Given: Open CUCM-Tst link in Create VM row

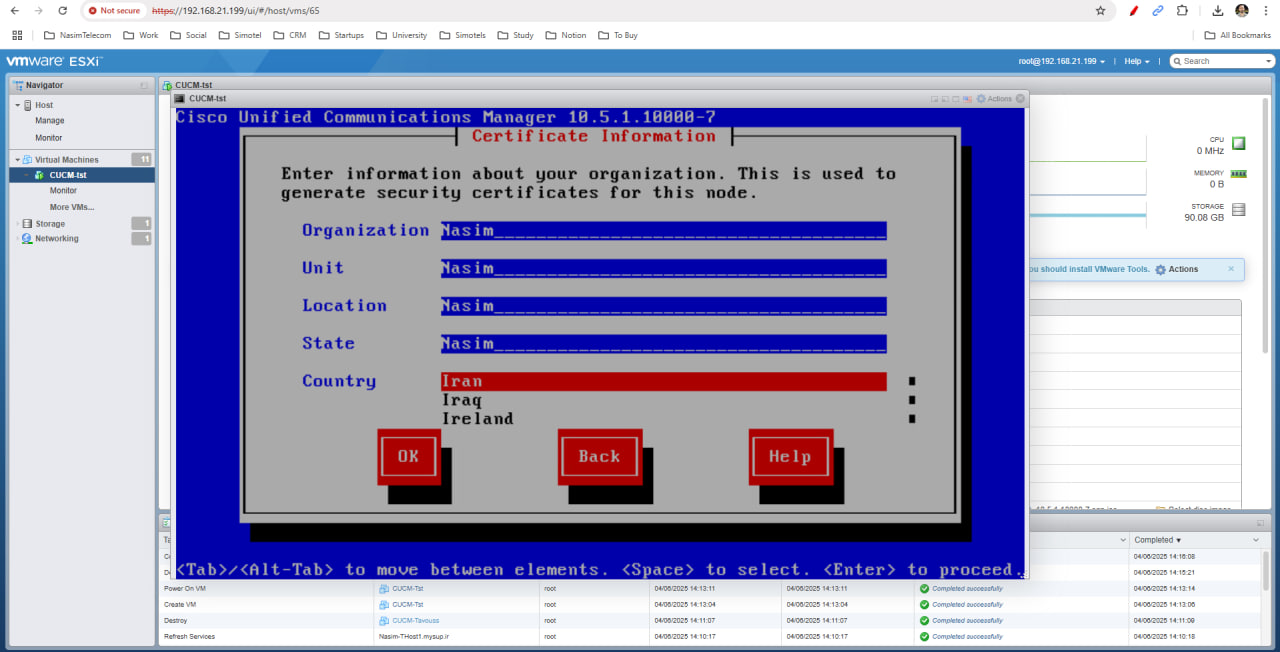Looking at the screenshot, I should 407,604.
